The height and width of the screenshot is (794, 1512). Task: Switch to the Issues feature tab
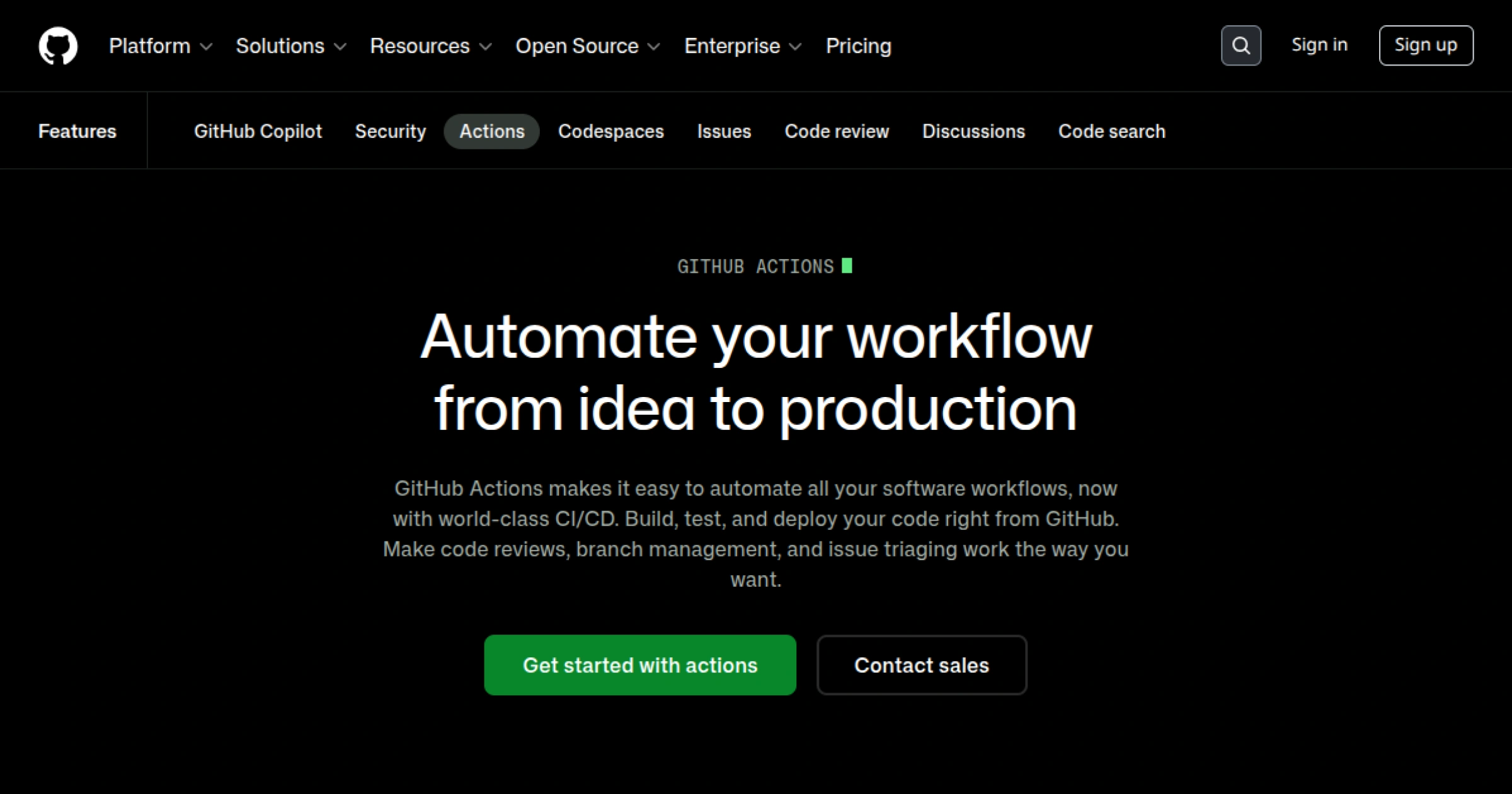click(724, 131)
